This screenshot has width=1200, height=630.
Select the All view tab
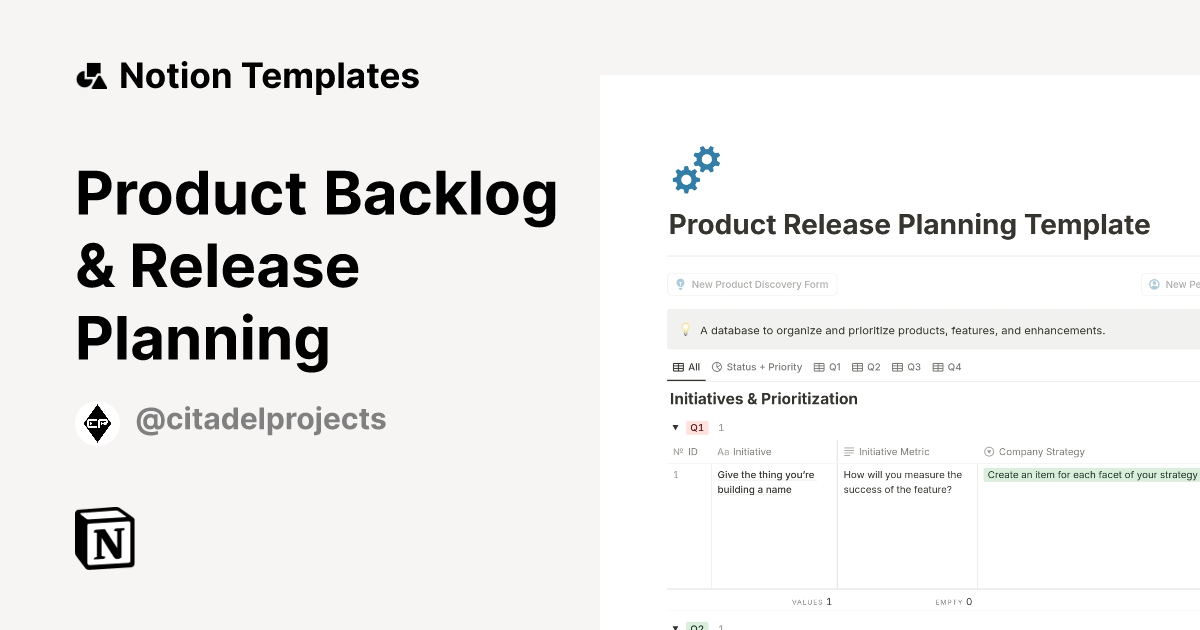pos(687,366)
